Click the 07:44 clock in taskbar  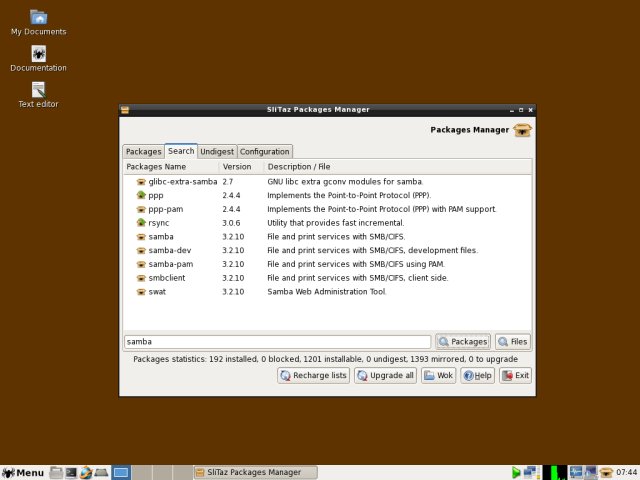[x=627, y=473]
